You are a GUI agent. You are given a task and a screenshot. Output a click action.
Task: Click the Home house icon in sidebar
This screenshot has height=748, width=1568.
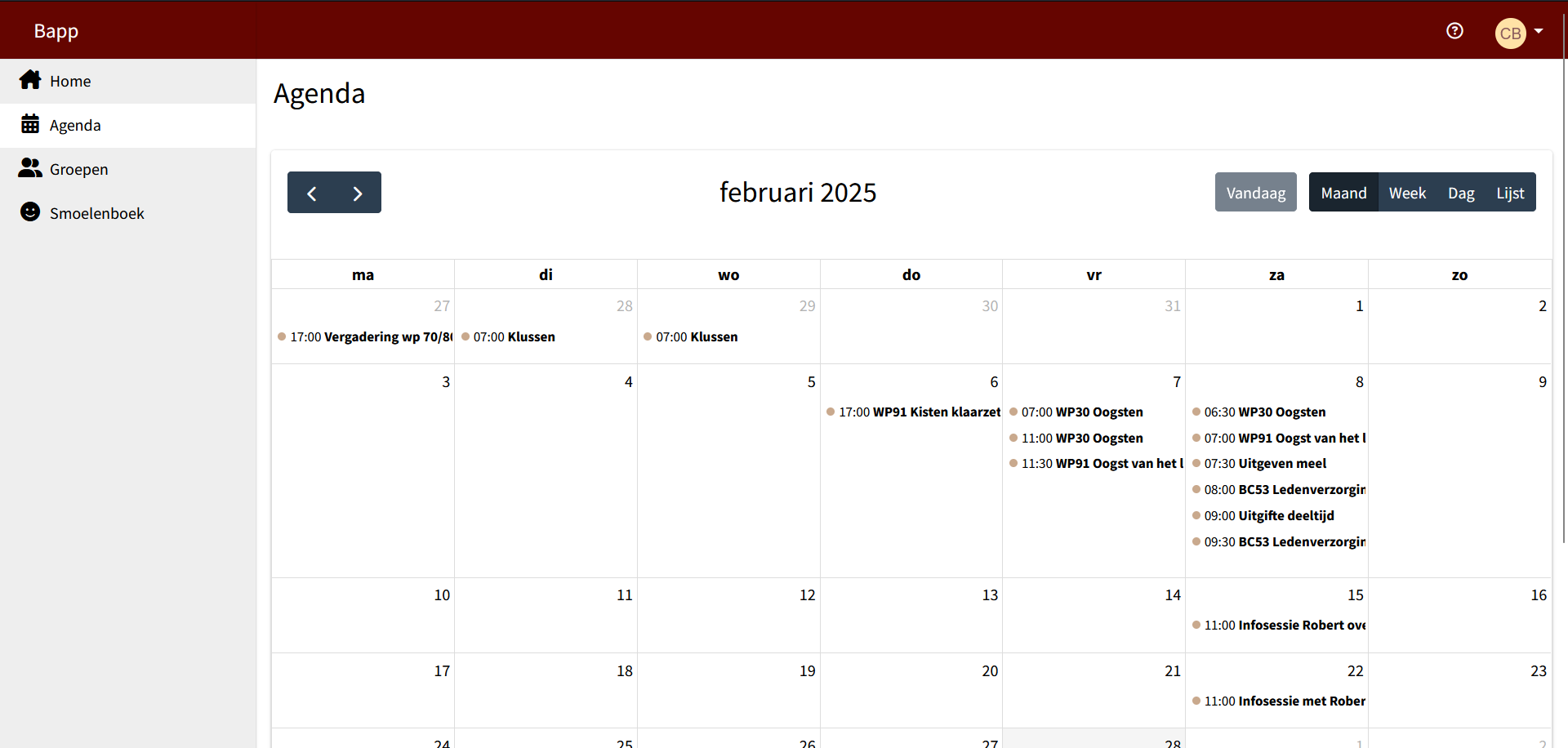pyautogui.click(x=30, y=80)
